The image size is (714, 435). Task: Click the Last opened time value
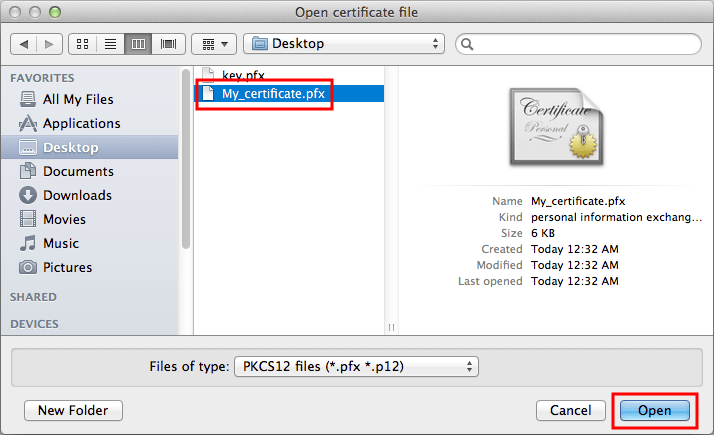575,281
